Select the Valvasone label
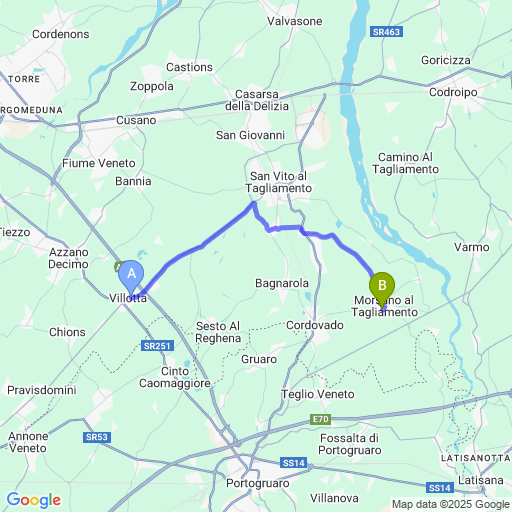 (x=295, y=21)
